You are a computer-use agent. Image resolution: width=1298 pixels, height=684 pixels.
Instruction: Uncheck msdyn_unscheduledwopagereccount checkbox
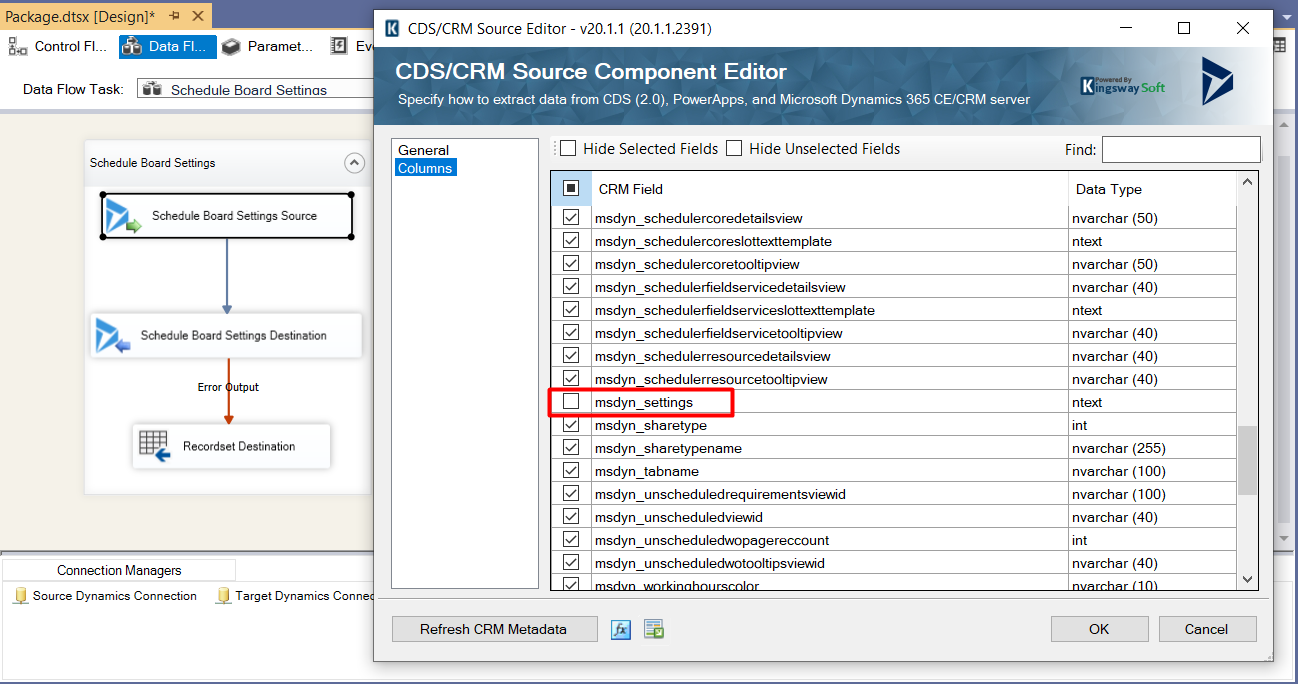(x=571, y=540)
